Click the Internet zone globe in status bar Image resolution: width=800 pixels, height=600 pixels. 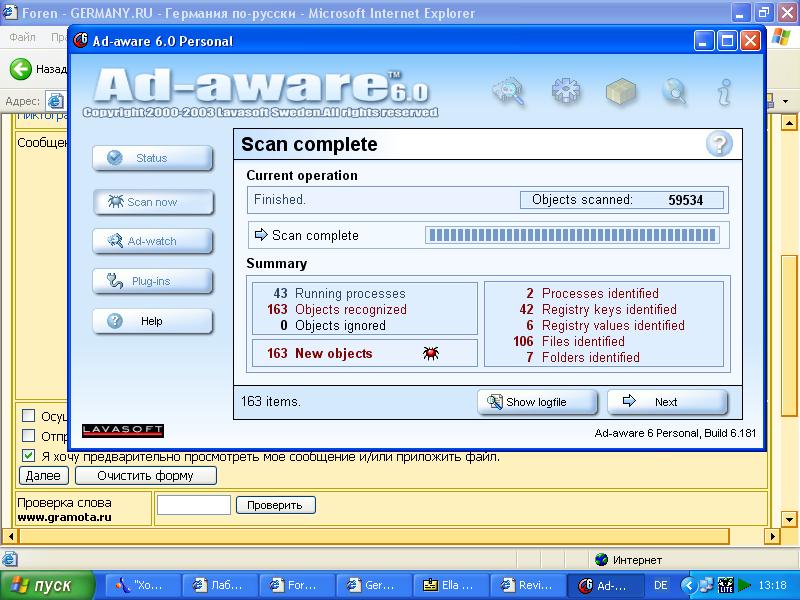tap(602, 560)
